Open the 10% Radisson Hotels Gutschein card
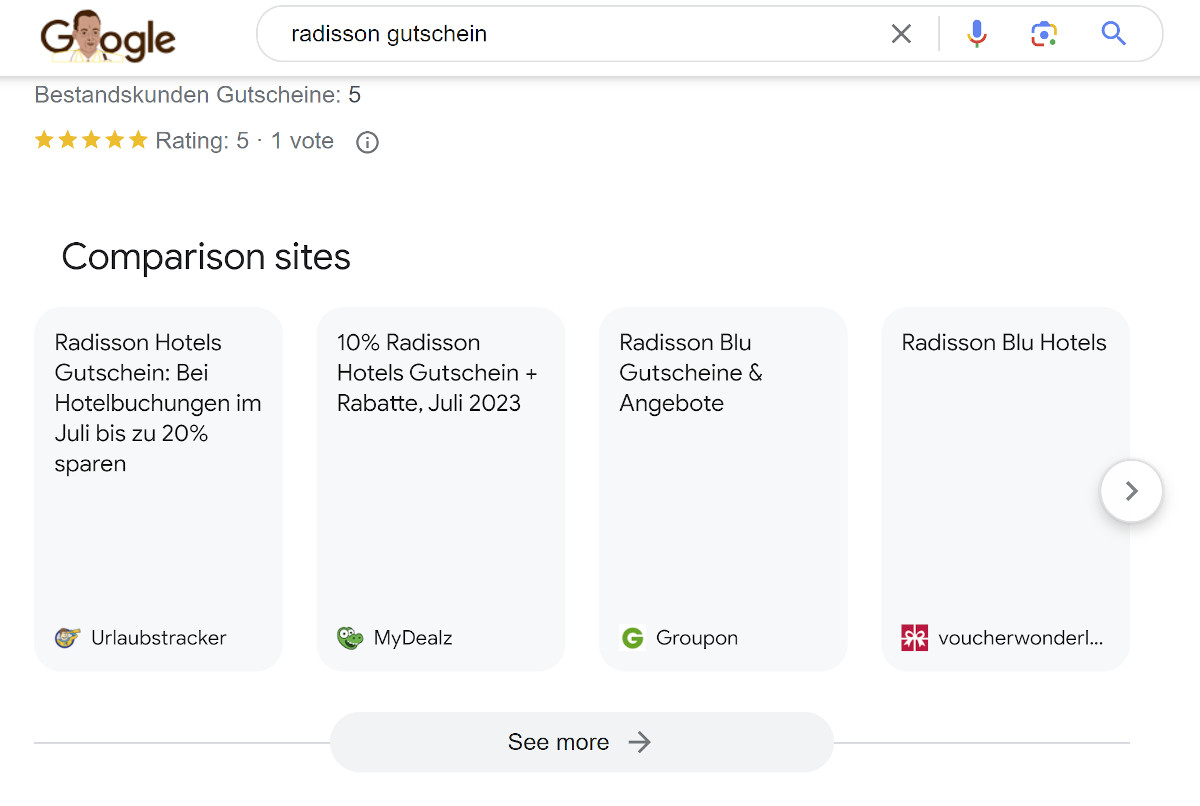 point(440,488)
